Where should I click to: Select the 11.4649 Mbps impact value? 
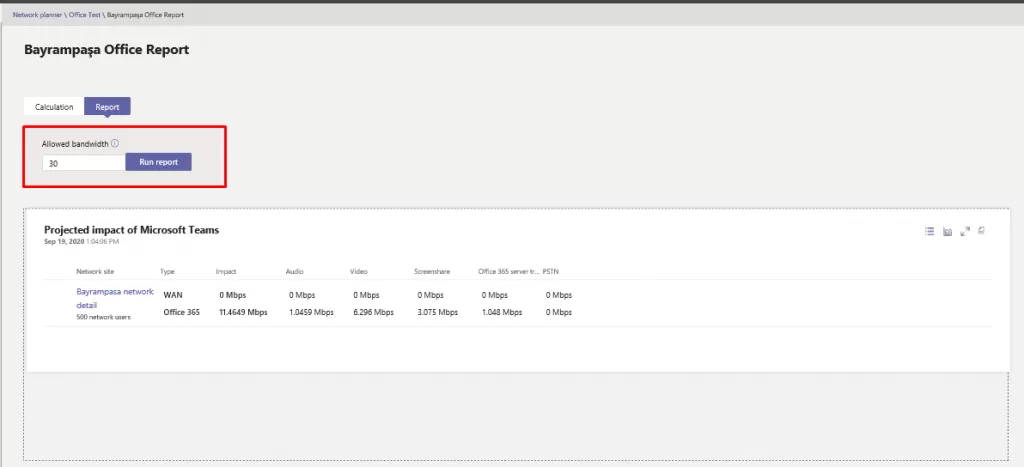tap(243, 312)
